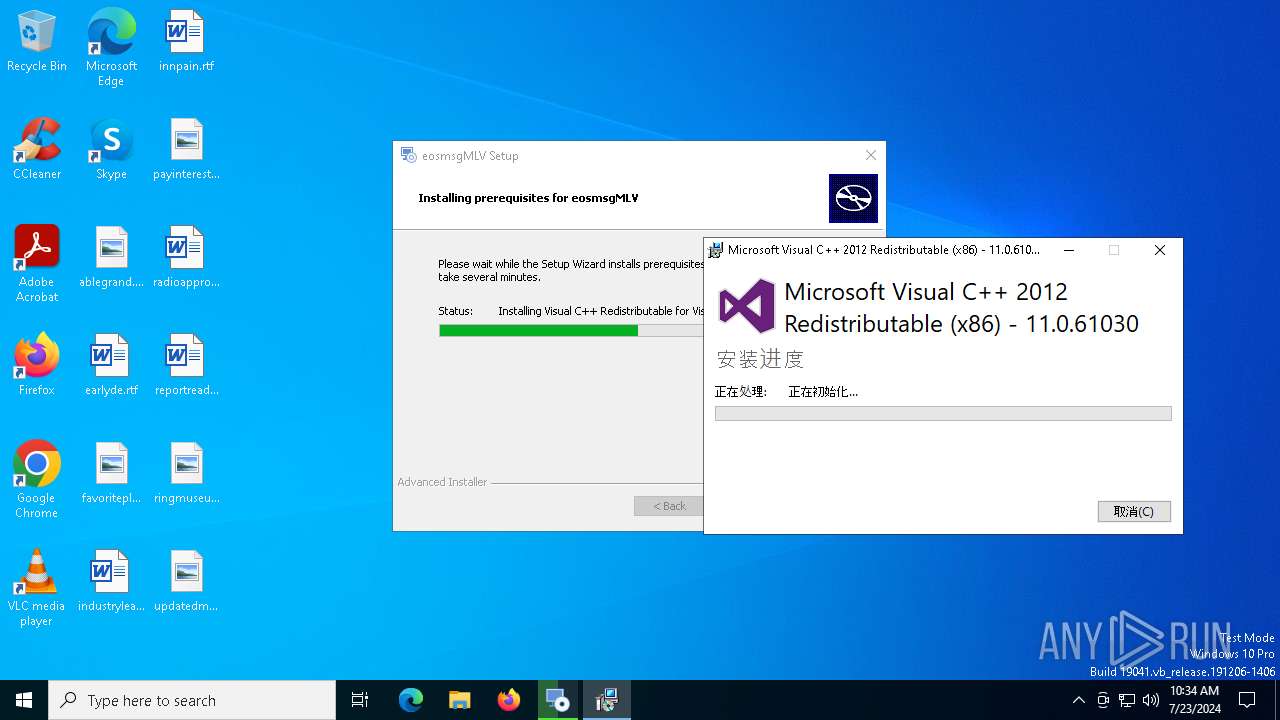Select the innpain.rtf document icon
Viewport: 1280px width, 720px height.
[186, 42]
